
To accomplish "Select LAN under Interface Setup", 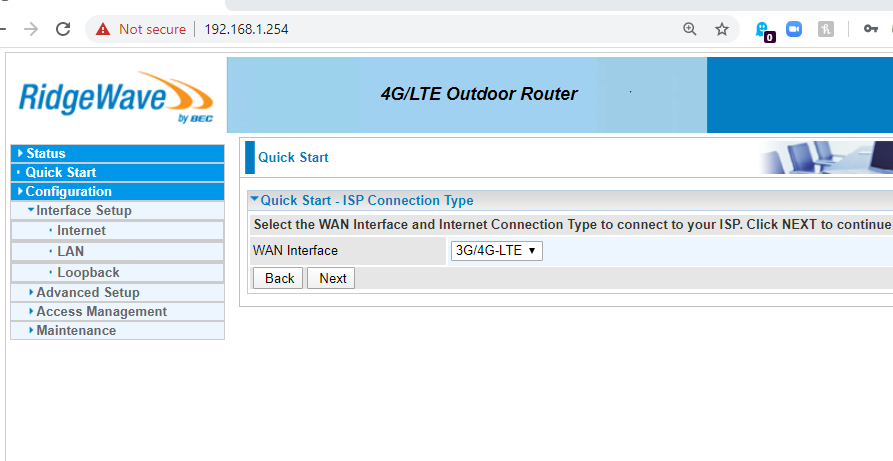I will (x=117, y=251).
